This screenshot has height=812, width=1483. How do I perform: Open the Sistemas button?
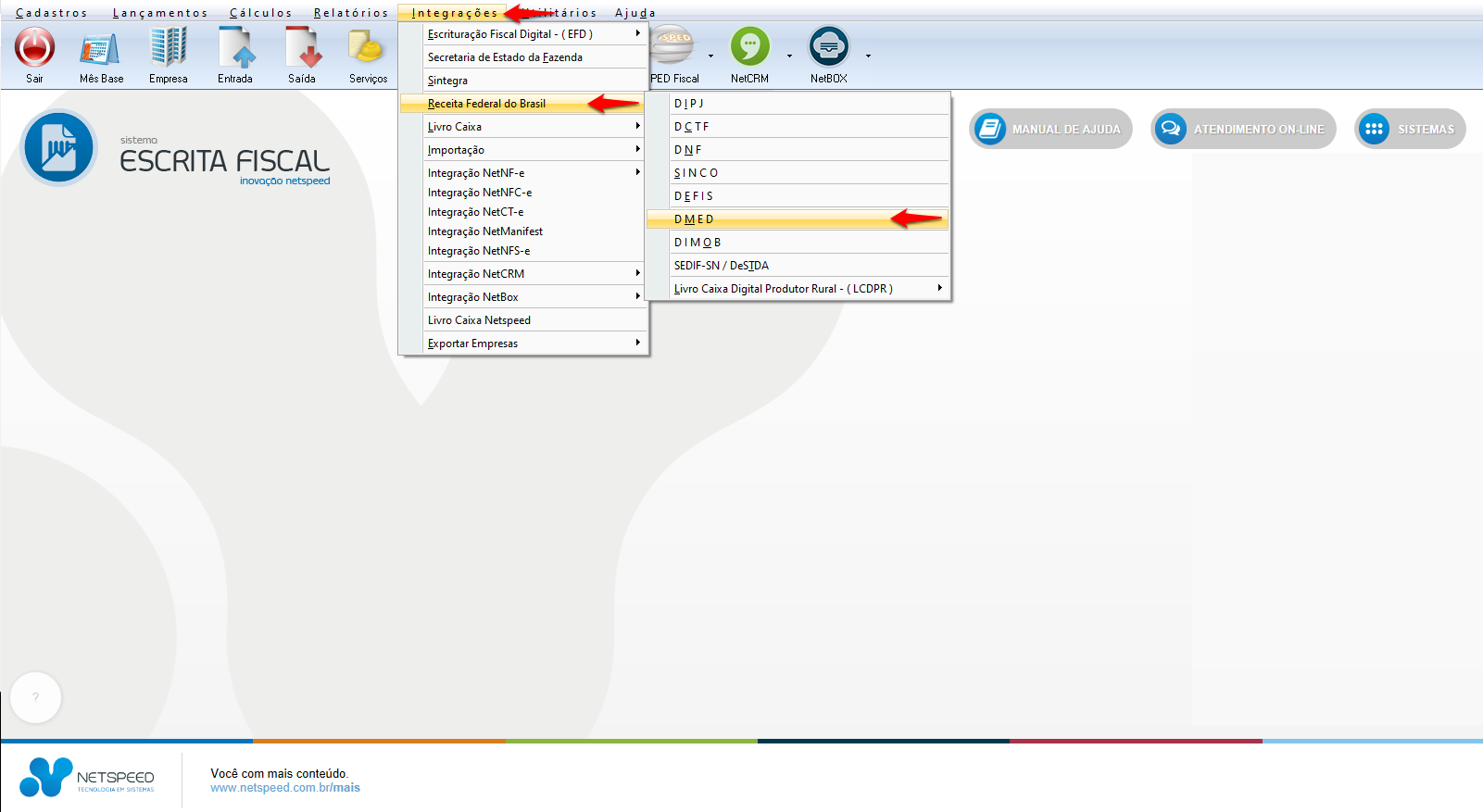pyautogui.click(x=1410, y=129)
